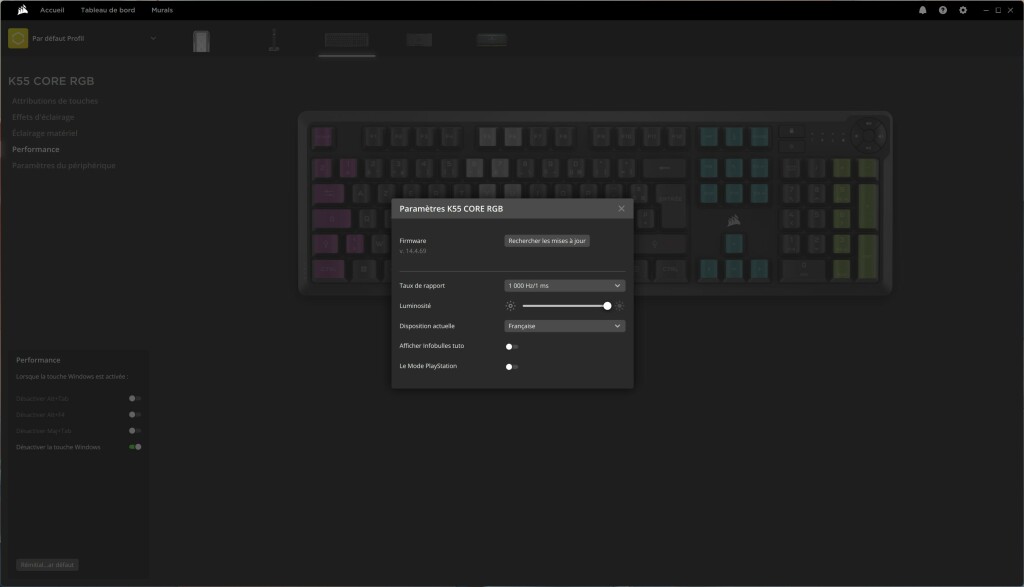Viewport: 1024px width, 587px height.
Task: Turn on Afficher infobulles tuto
Action: [511, 346]
